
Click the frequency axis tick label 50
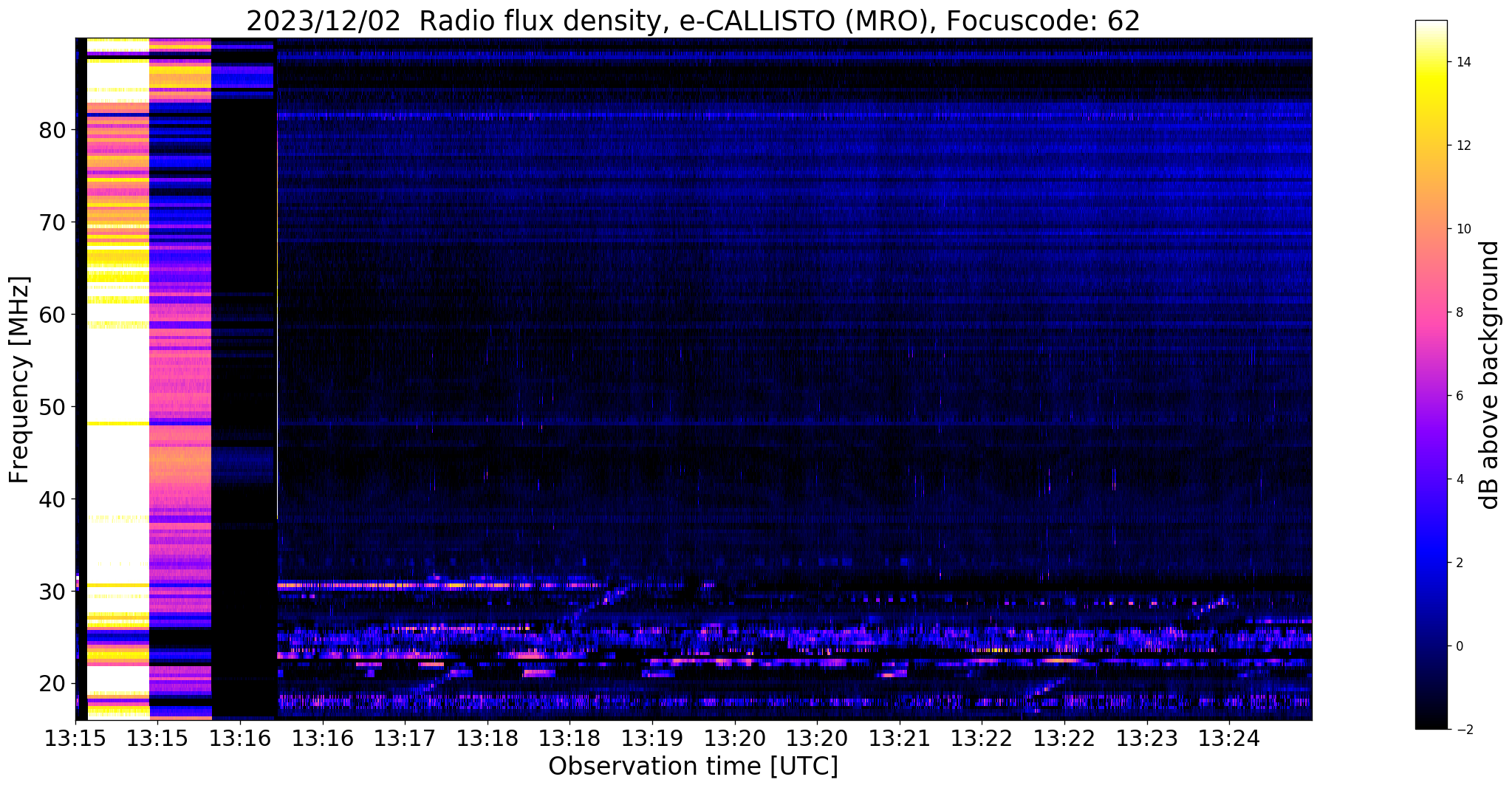[52, 407]
